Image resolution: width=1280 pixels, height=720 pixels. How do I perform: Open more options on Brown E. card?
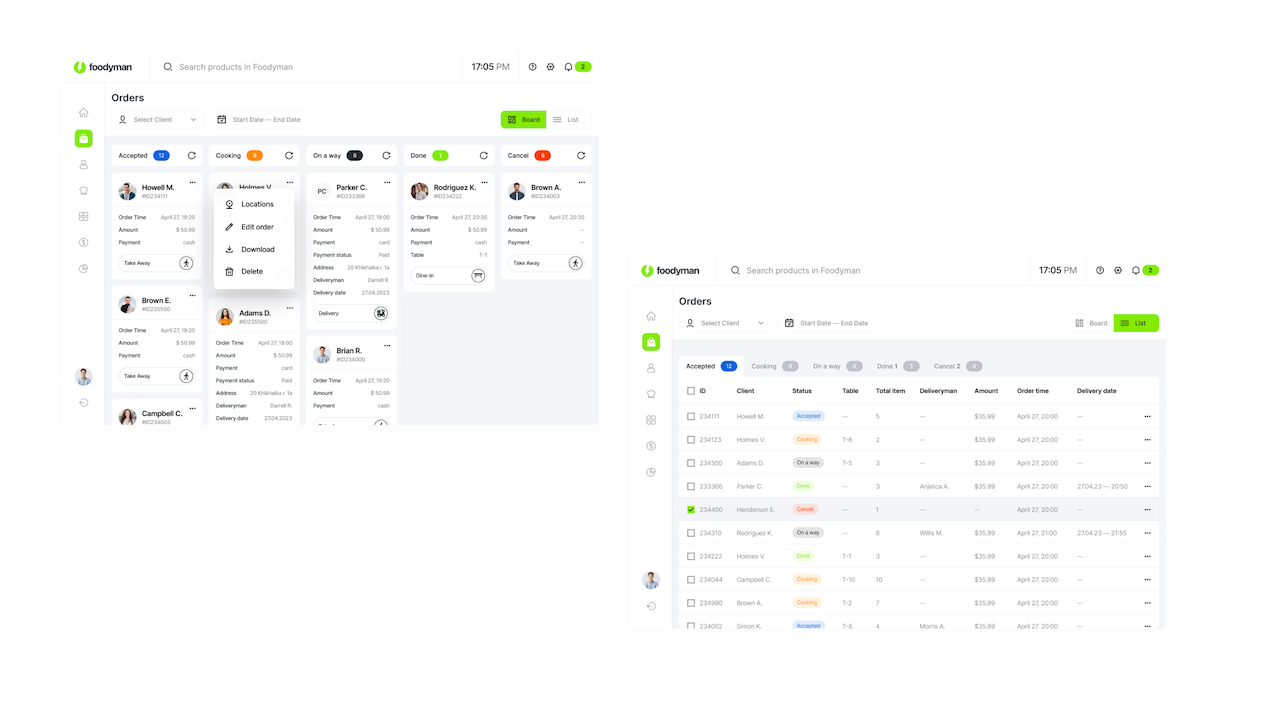[192, 295]
